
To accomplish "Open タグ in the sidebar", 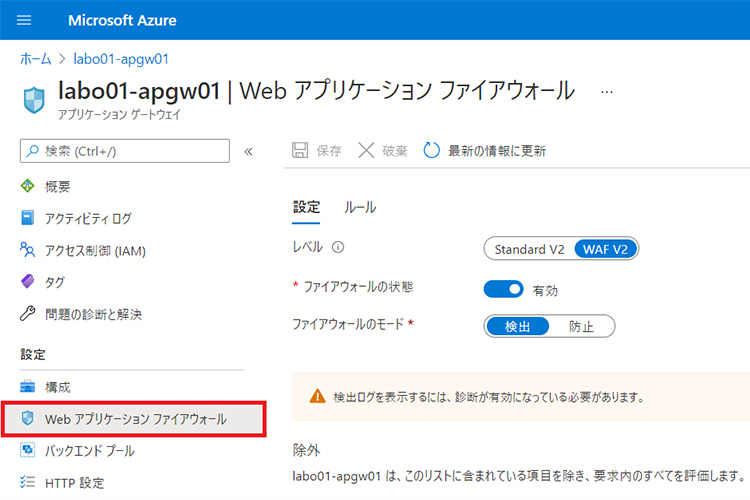I will 55,283.
